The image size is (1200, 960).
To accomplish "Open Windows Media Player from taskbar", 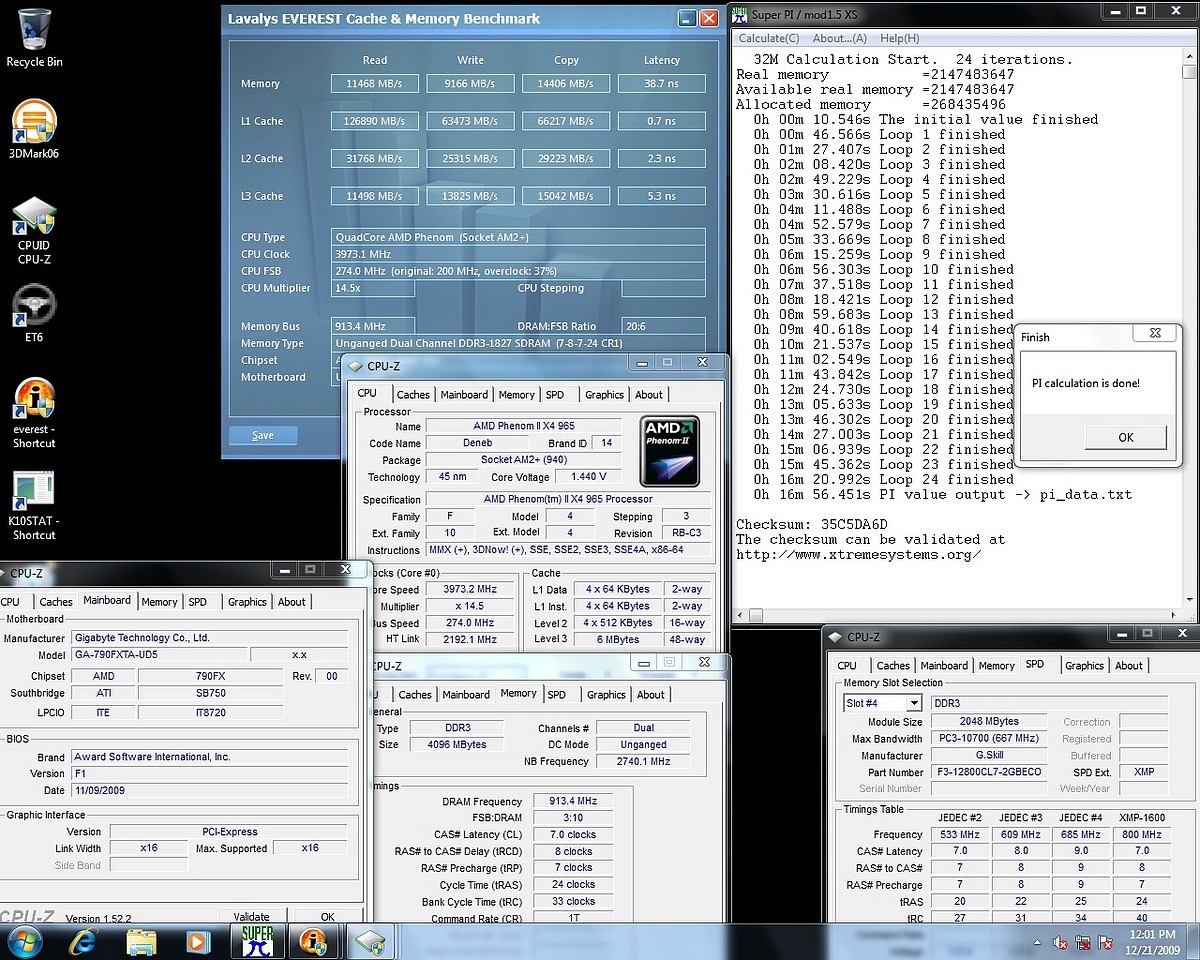I will pyautogui.click(x=198, y=941).
